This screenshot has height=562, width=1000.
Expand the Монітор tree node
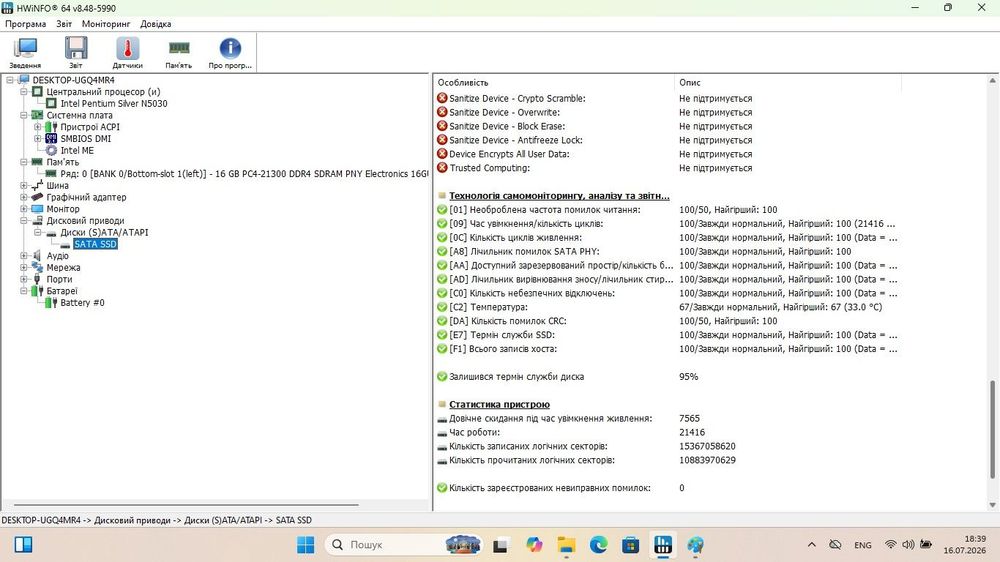point(24,209)
